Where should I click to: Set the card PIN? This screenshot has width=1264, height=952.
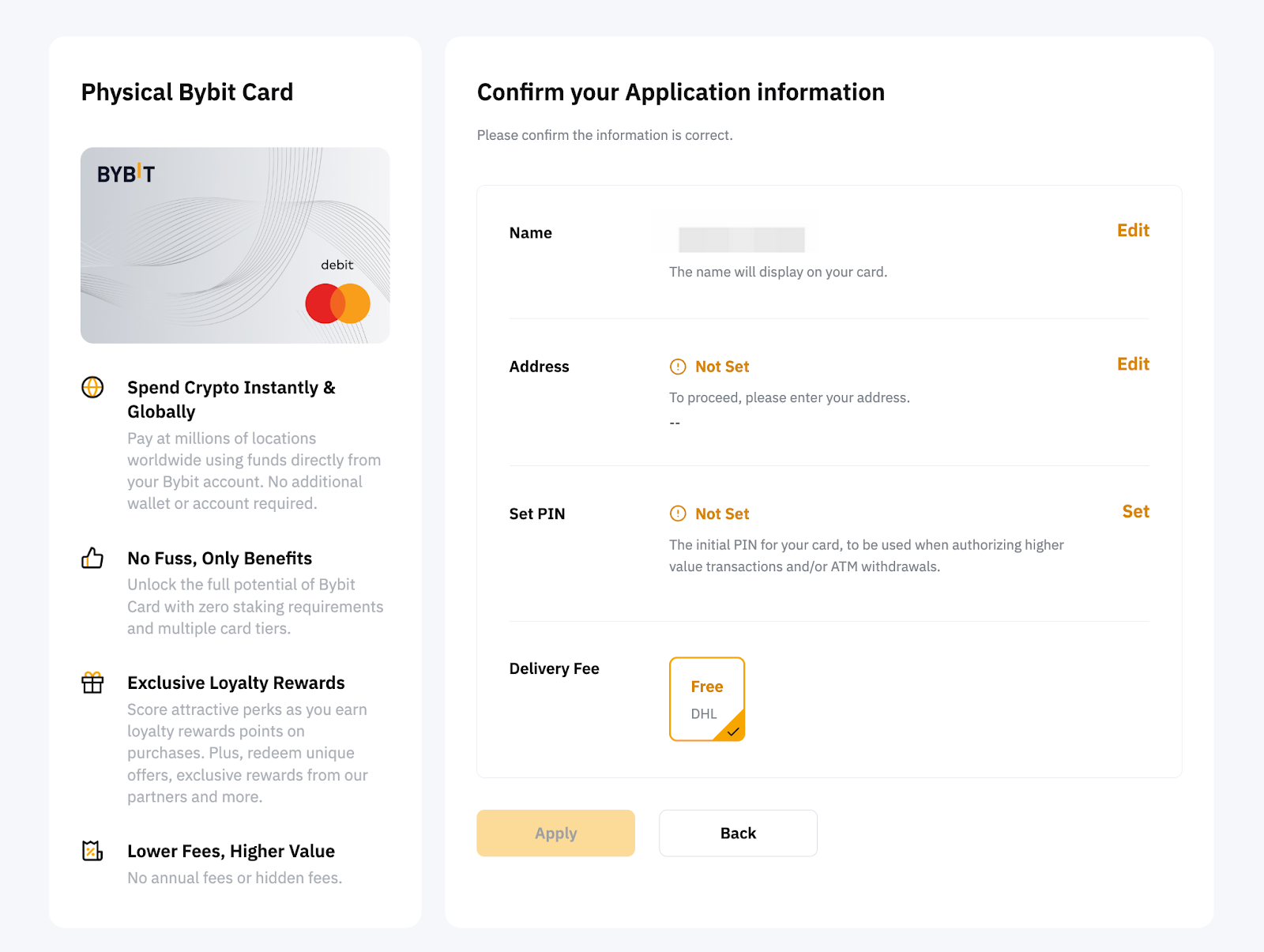(1135, 512)
